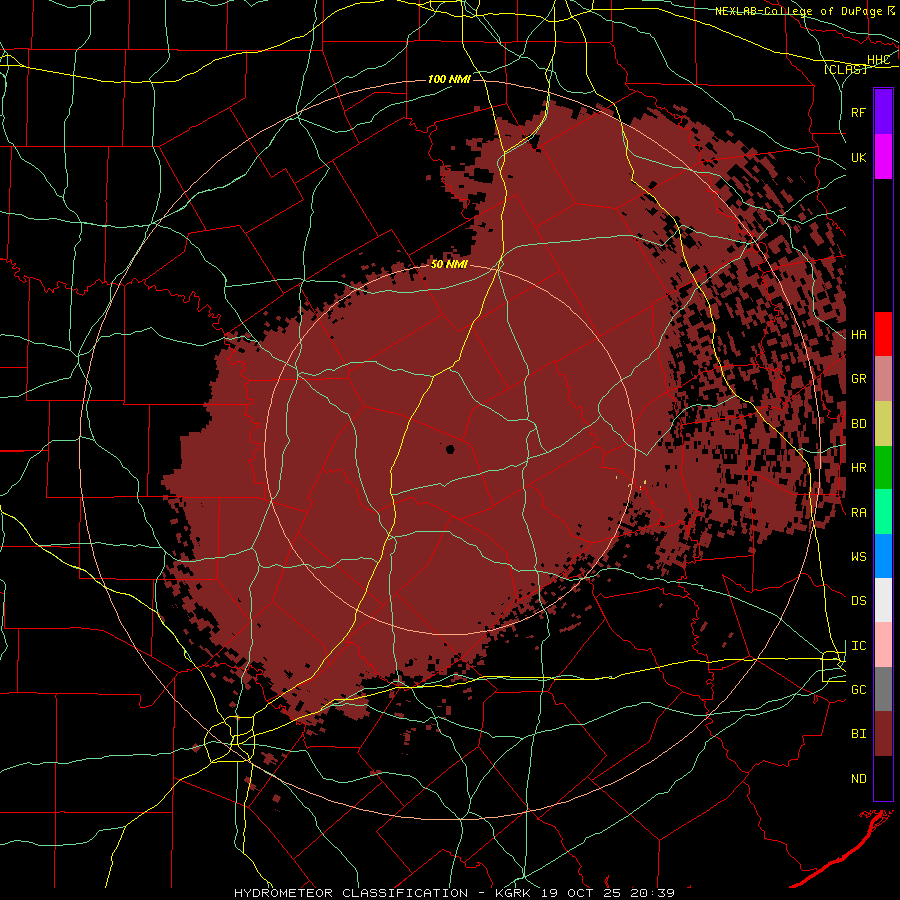Click the DS legend label

point(859,601)
